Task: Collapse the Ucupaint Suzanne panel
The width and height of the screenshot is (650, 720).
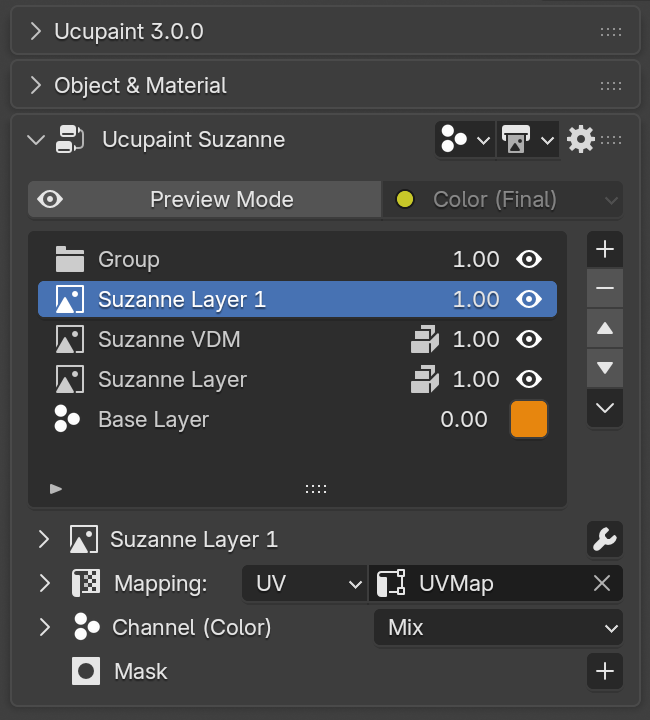Action: click(x=36, y=140)
